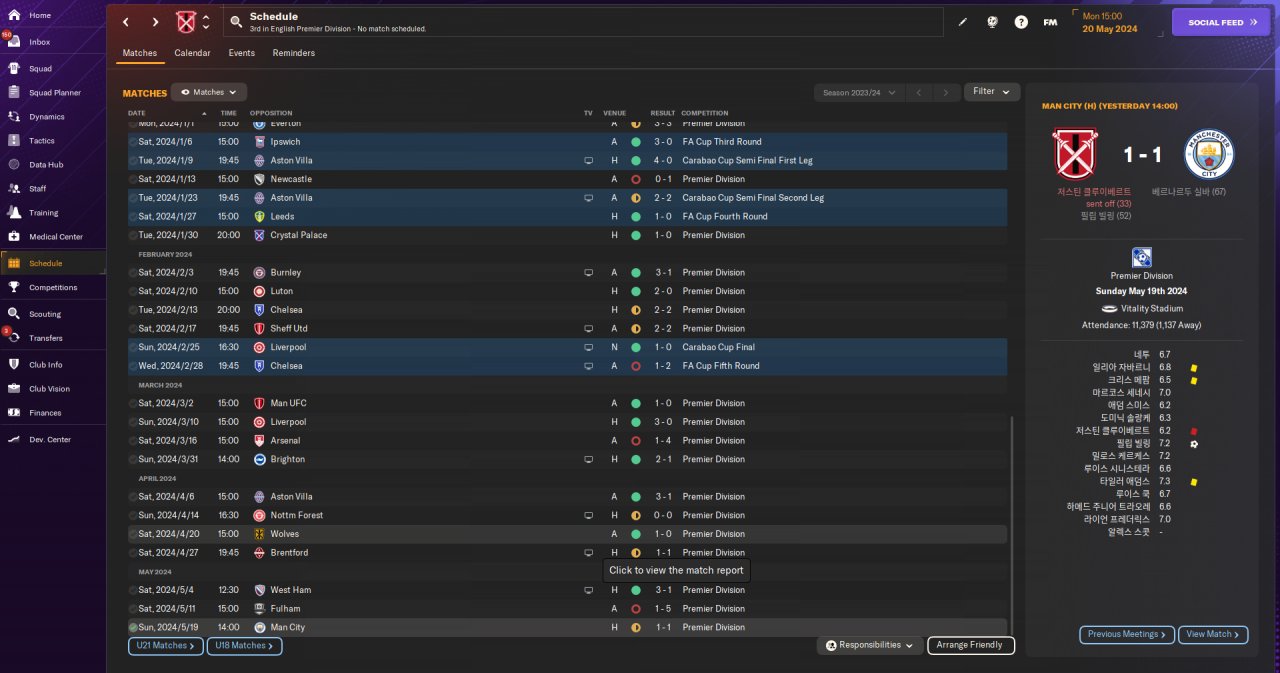The width and height of the screenshot is (1280, 673).
Task: Switch to the Matches tab
Action: point(140,53)
